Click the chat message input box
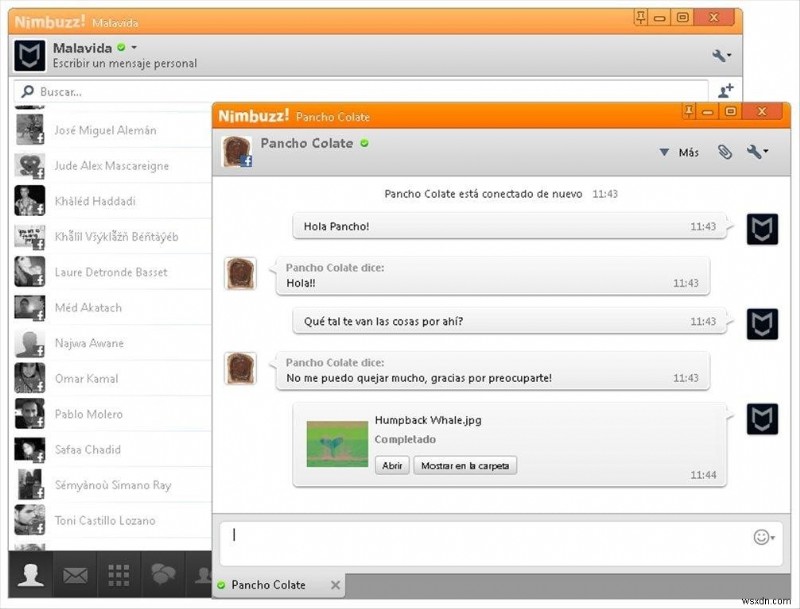This screenshot has width=800, height=609. (501, 543)
